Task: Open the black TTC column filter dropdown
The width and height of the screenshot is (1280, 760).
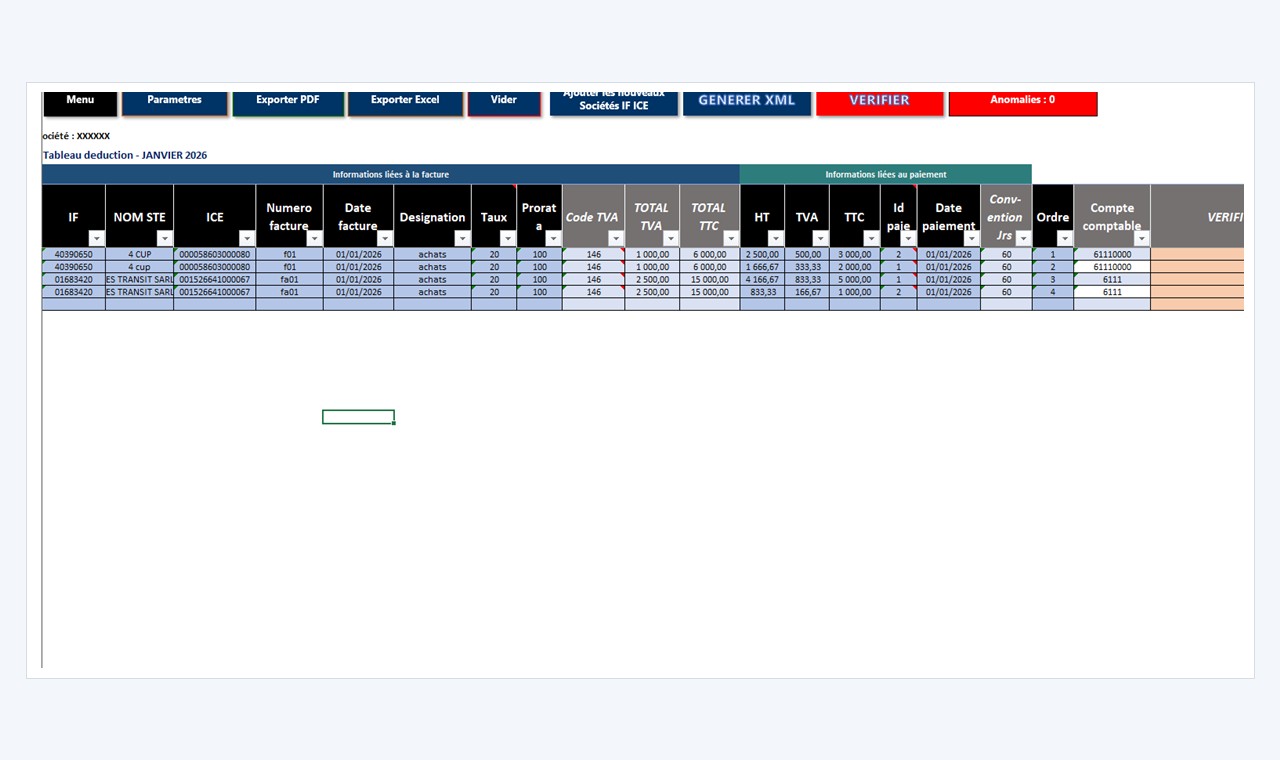Action: point(872,238)
